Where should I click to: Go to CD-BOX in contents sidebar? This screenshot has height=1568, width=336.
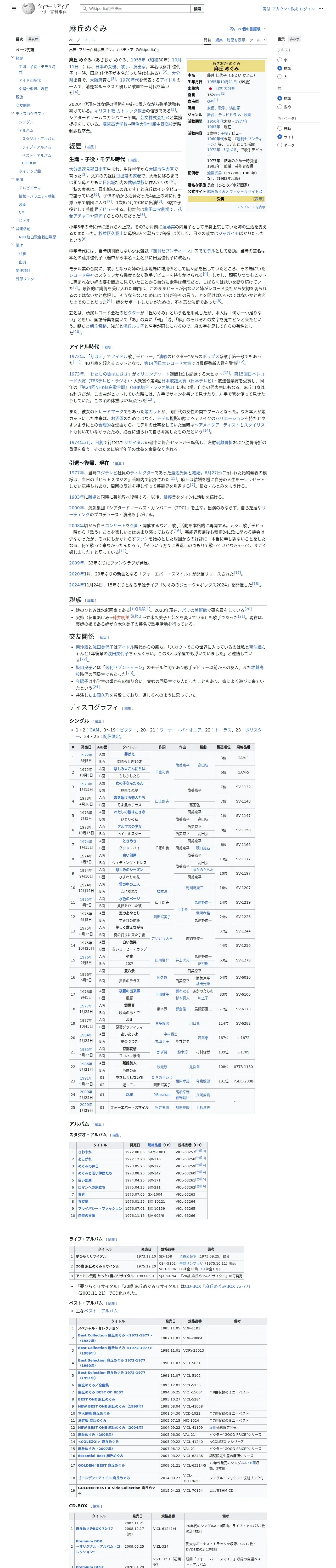pos(29,163)
